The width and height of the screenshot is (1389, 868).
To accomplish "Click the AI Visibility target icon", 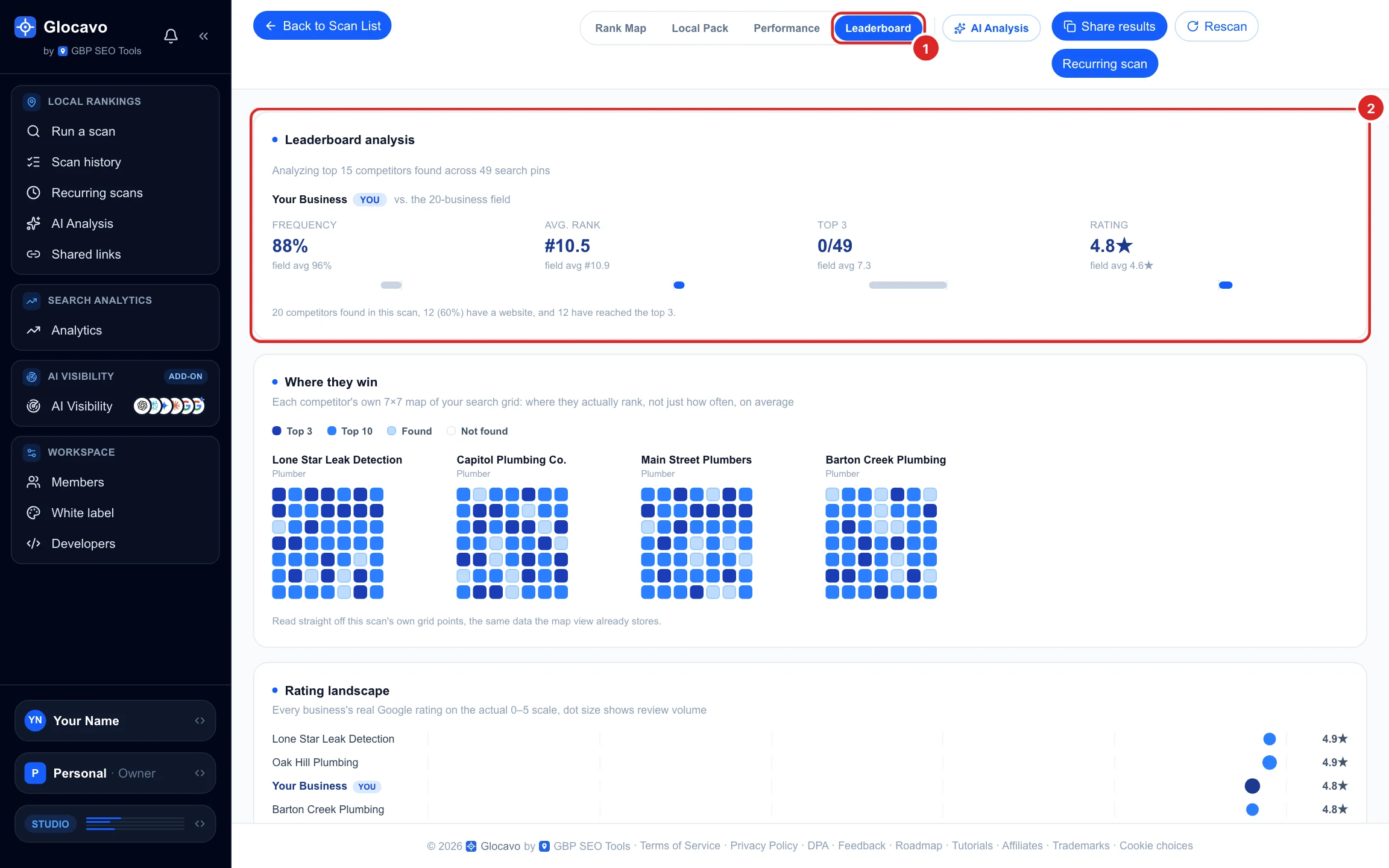I will [34, 406].
